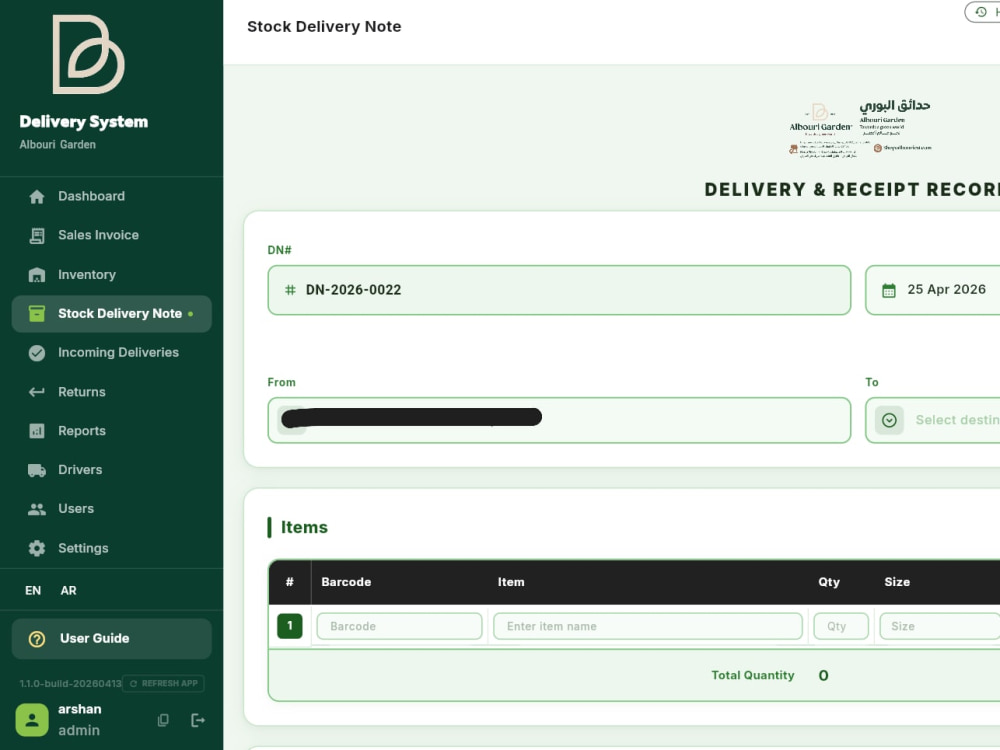This screenshot has width=1000, height=750.
Task: Click the DN# field label
Action: coord(279,250)
